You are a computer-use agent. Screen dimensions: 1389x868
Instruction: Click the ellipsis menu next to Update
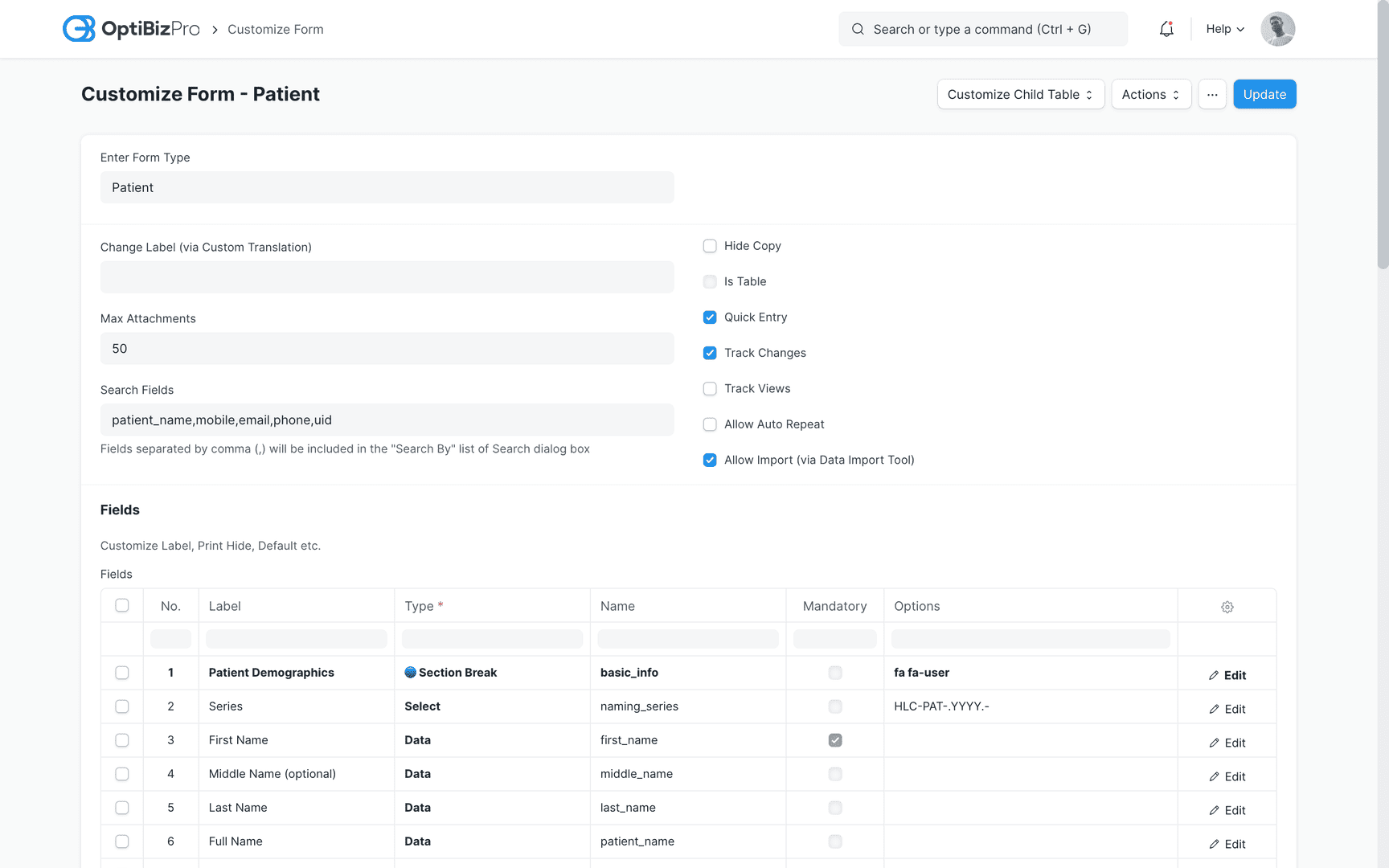[x=1212, y=94]
